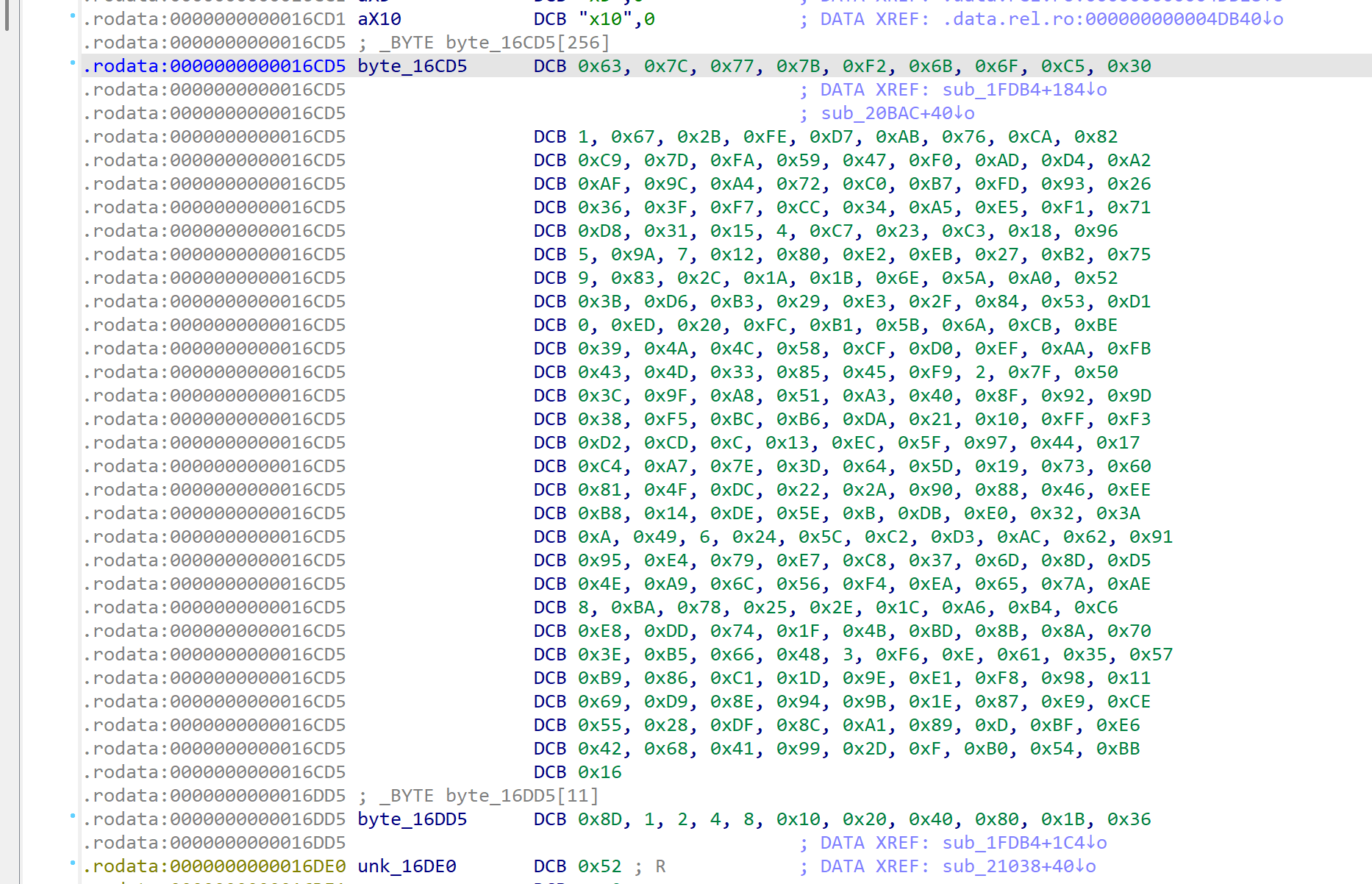This screenshot has width=1372, height=884.
Task: Click the byte value 0x57
Action: [1151, 655]
